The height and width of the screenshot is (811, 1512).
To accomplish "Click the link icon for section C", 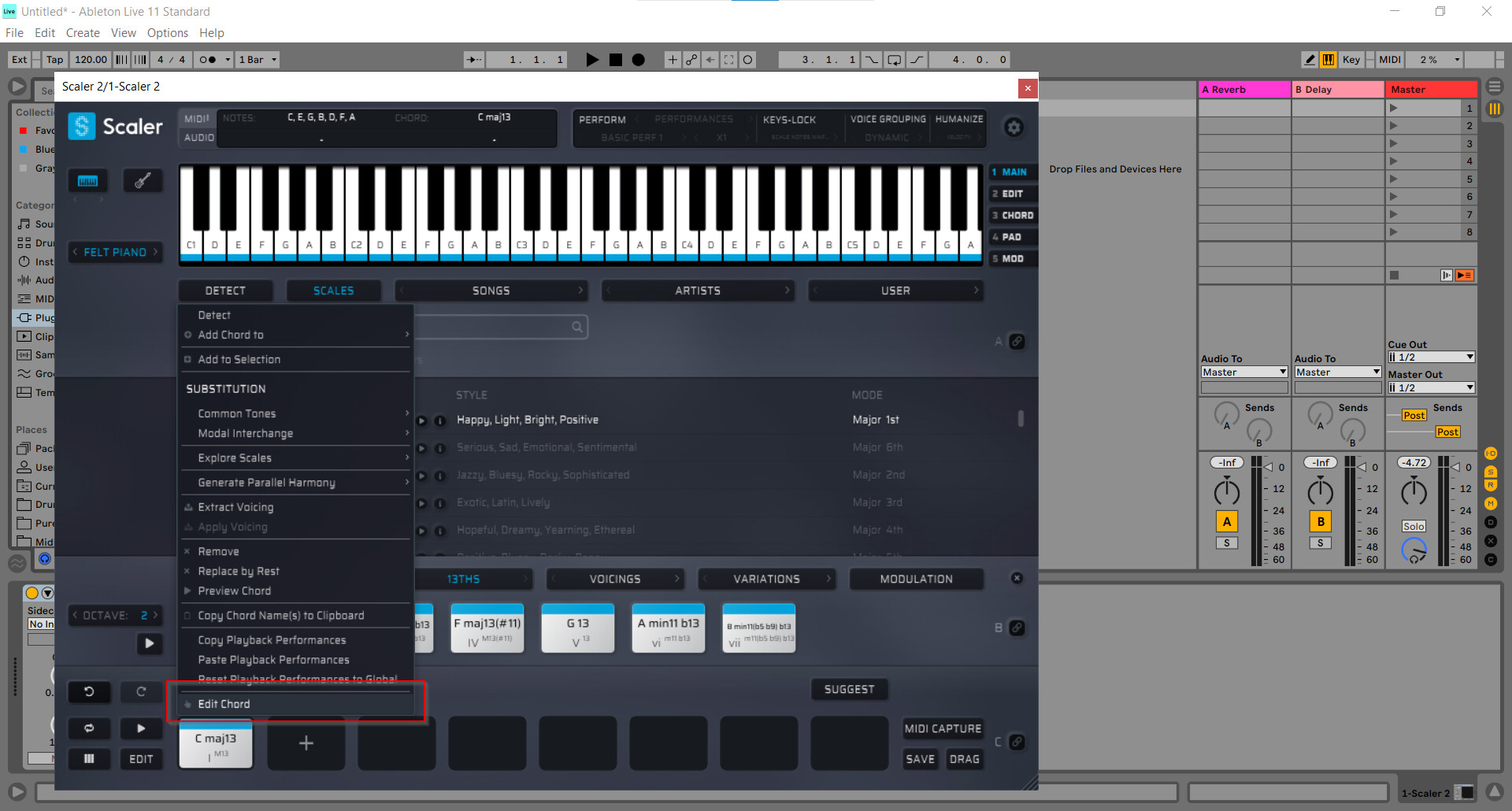I will click(x=1017, y=742).
